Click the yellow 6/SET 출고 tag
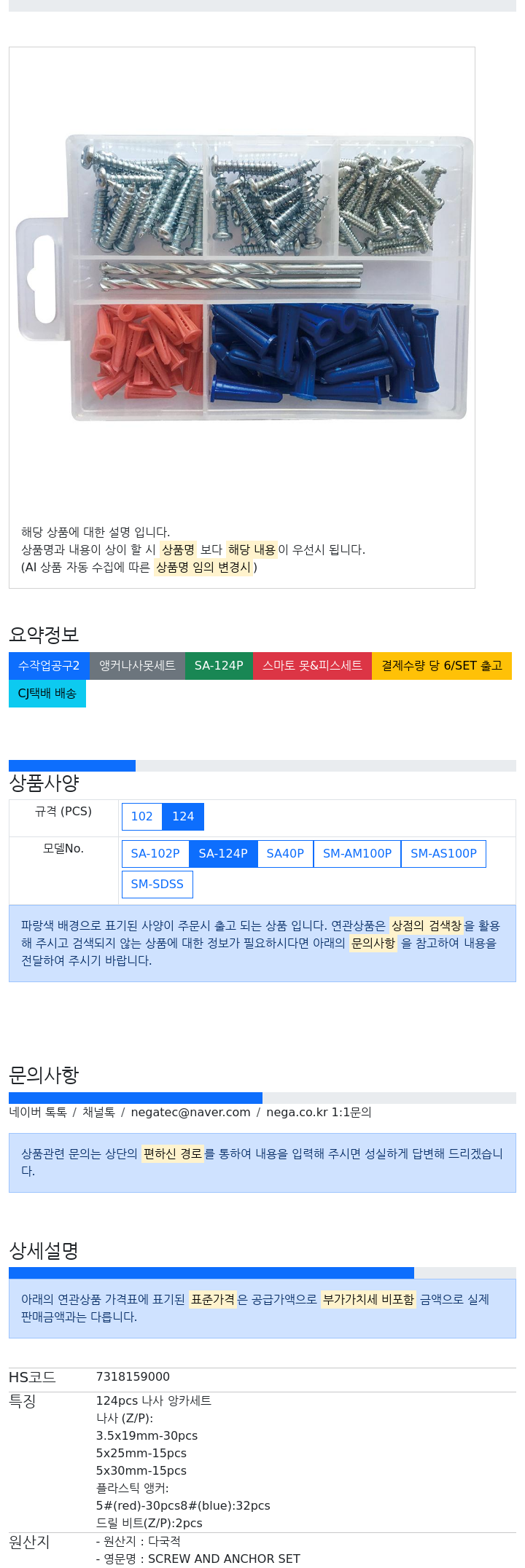Screen dimensions: 525x1568 coord(442,665)
